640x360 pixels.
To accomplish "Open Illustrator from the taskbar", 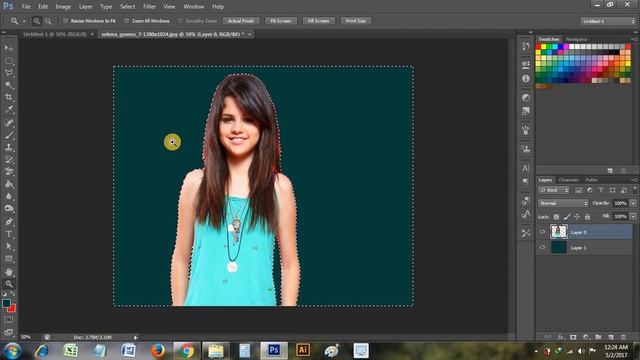I will [303, 350].
